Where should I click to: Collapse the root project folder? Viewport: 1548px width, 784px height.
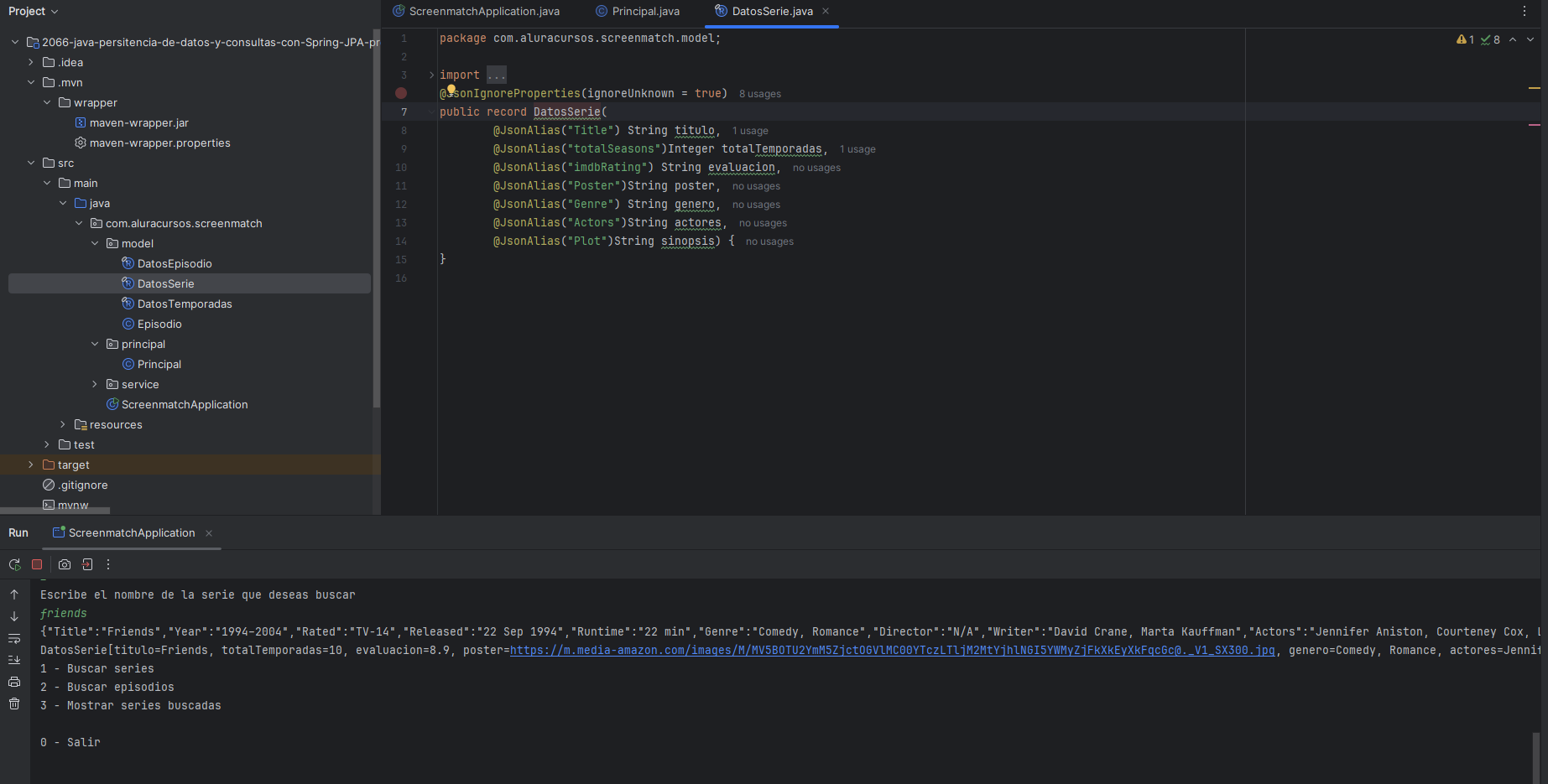tap(15, 42)
